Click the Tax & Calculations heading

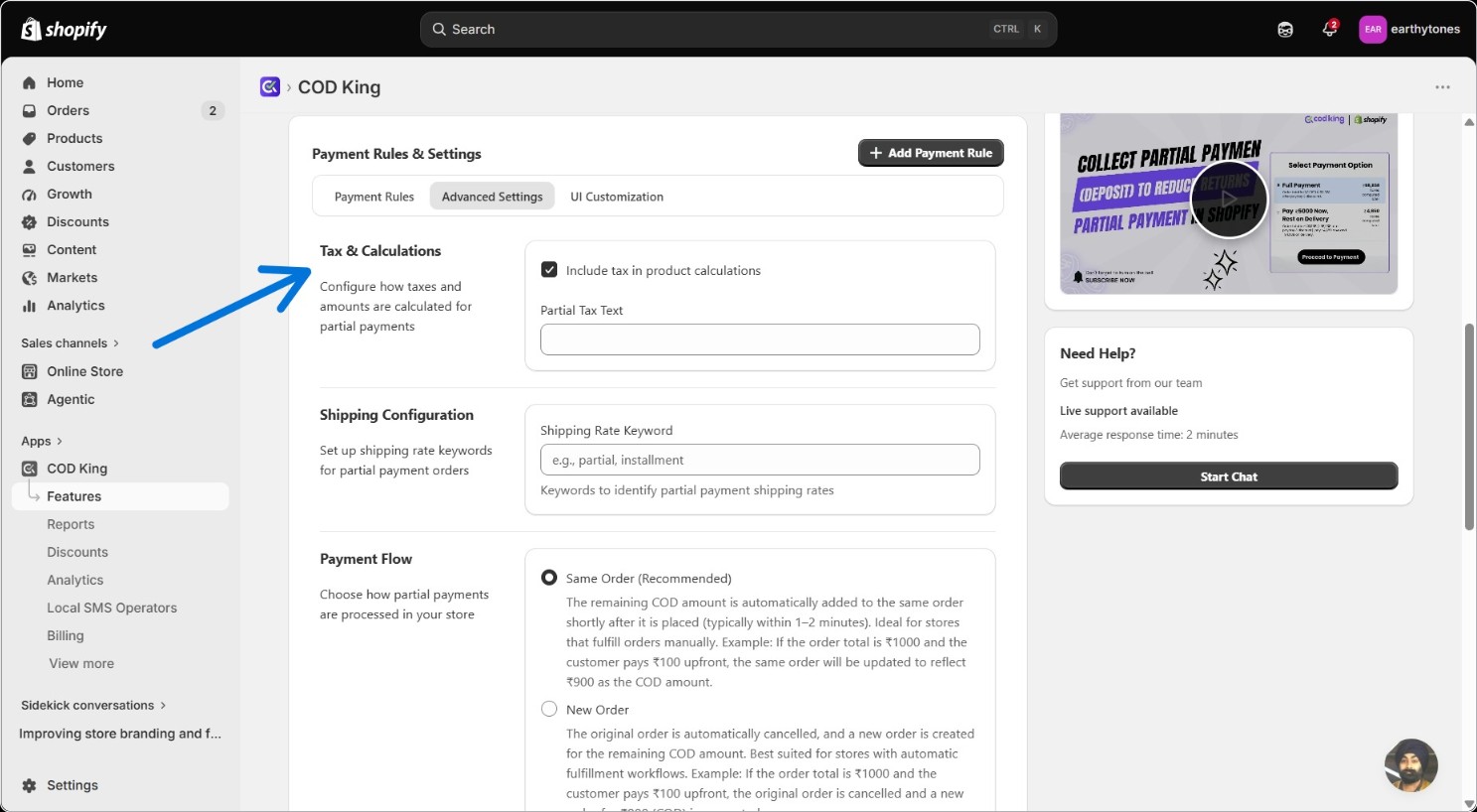[380, 251]
